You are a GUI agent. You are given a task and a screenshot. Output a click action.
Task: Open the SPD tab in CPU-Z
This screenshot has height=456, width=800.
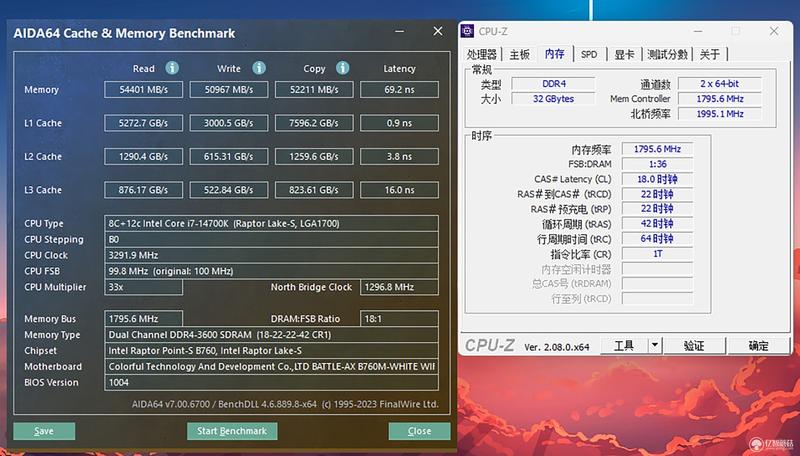click(x=589, y=54)
